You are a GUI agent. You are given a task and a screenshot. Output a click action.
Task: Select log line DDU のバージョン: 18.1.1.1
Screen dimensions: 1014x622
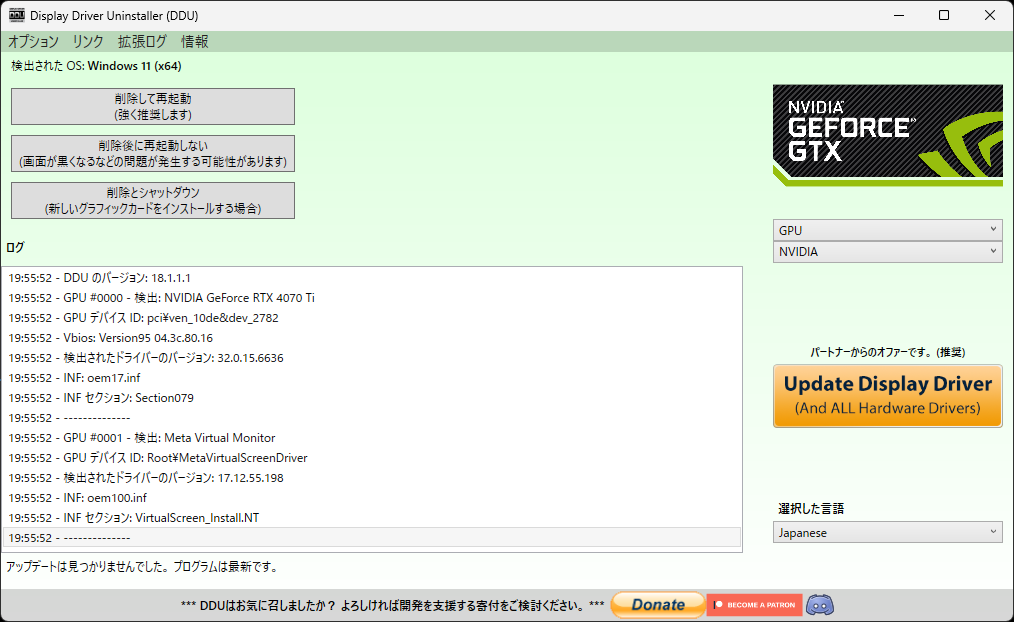point(372,278)
